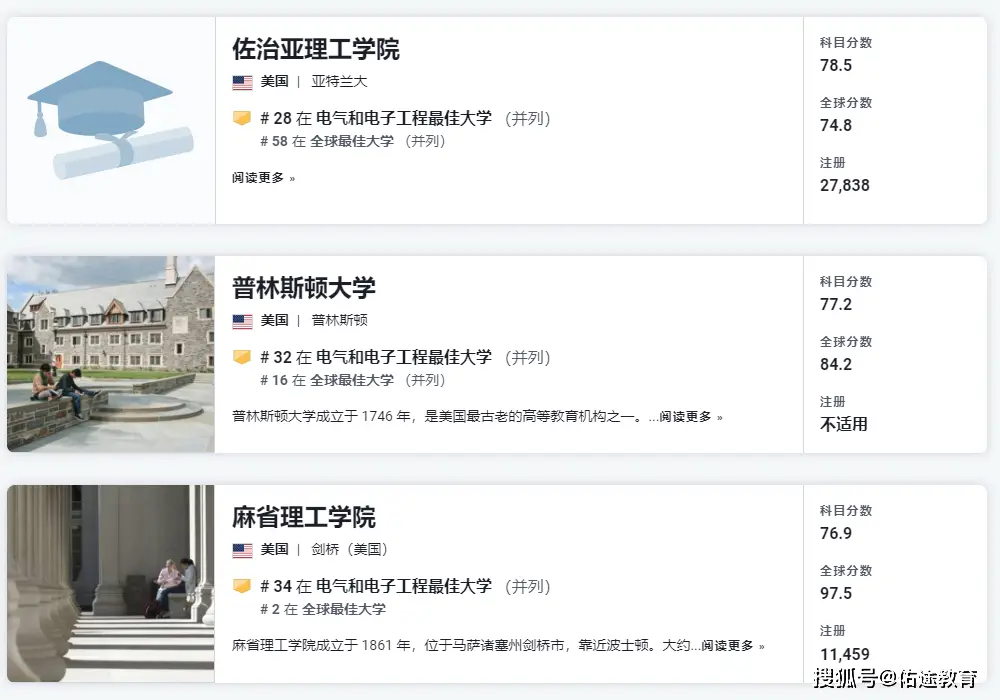
Task: Click the 全球分数 97.5 value for MIT
Action: pos(836,594)
